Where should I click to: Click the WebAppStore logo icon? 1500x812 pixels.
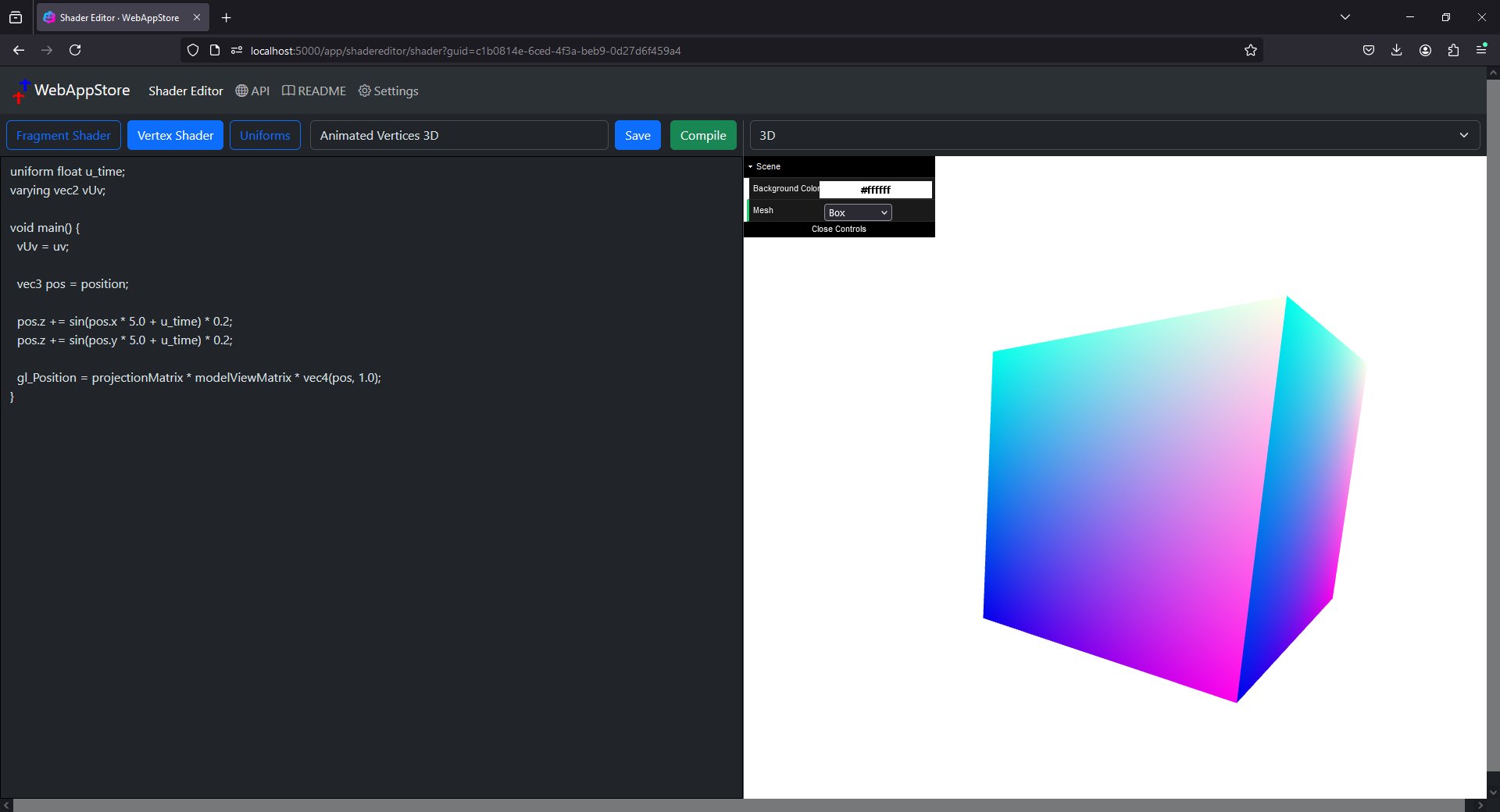click(x=21, y=91)
